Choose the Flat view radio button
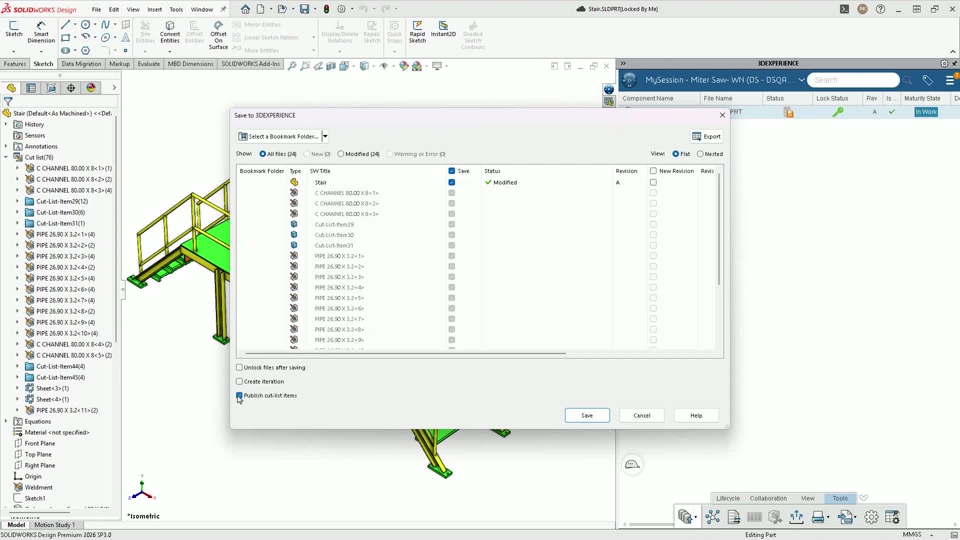The height and width of the screenshot is (540, 960). tap(676, 154)
